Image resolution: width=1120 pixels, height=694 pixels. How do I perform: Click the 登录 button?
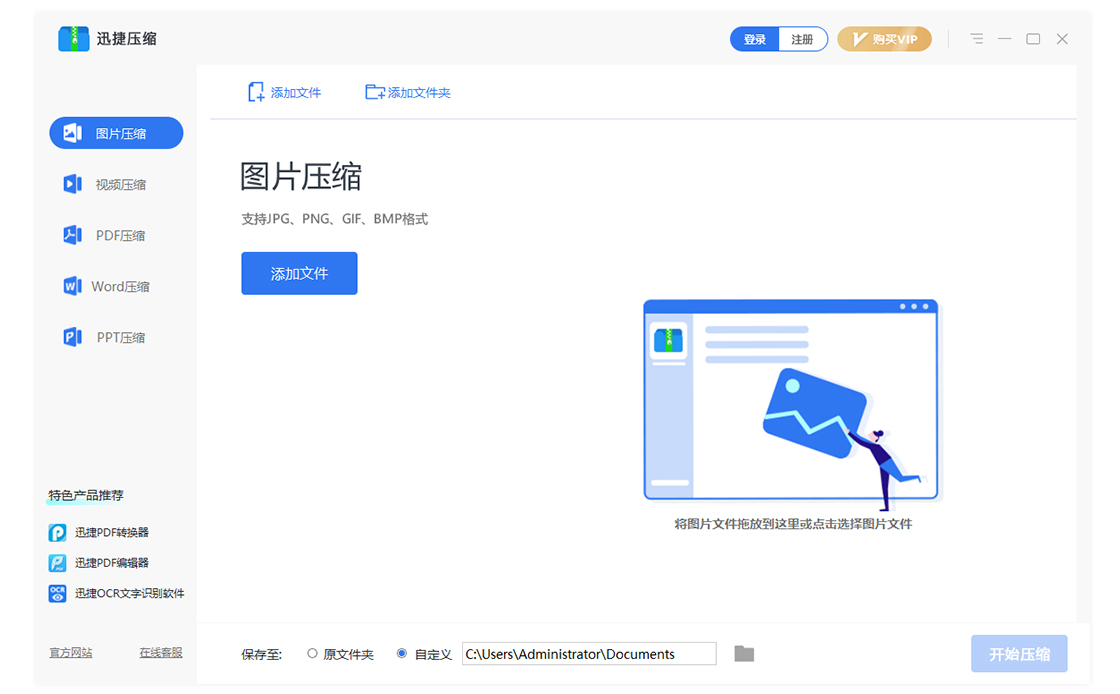[754, 39]
